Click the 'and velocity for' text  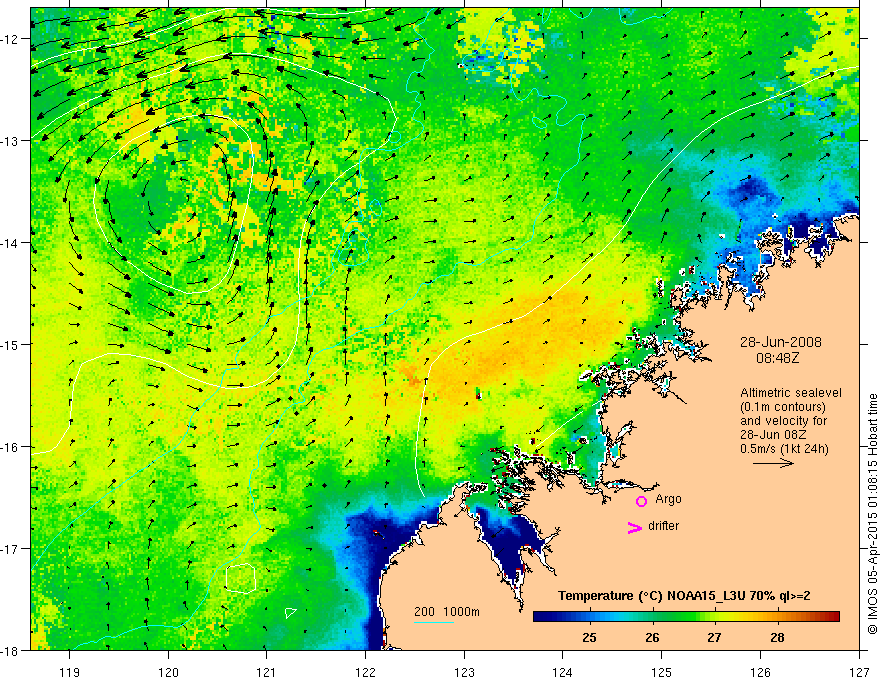[783, 421]
